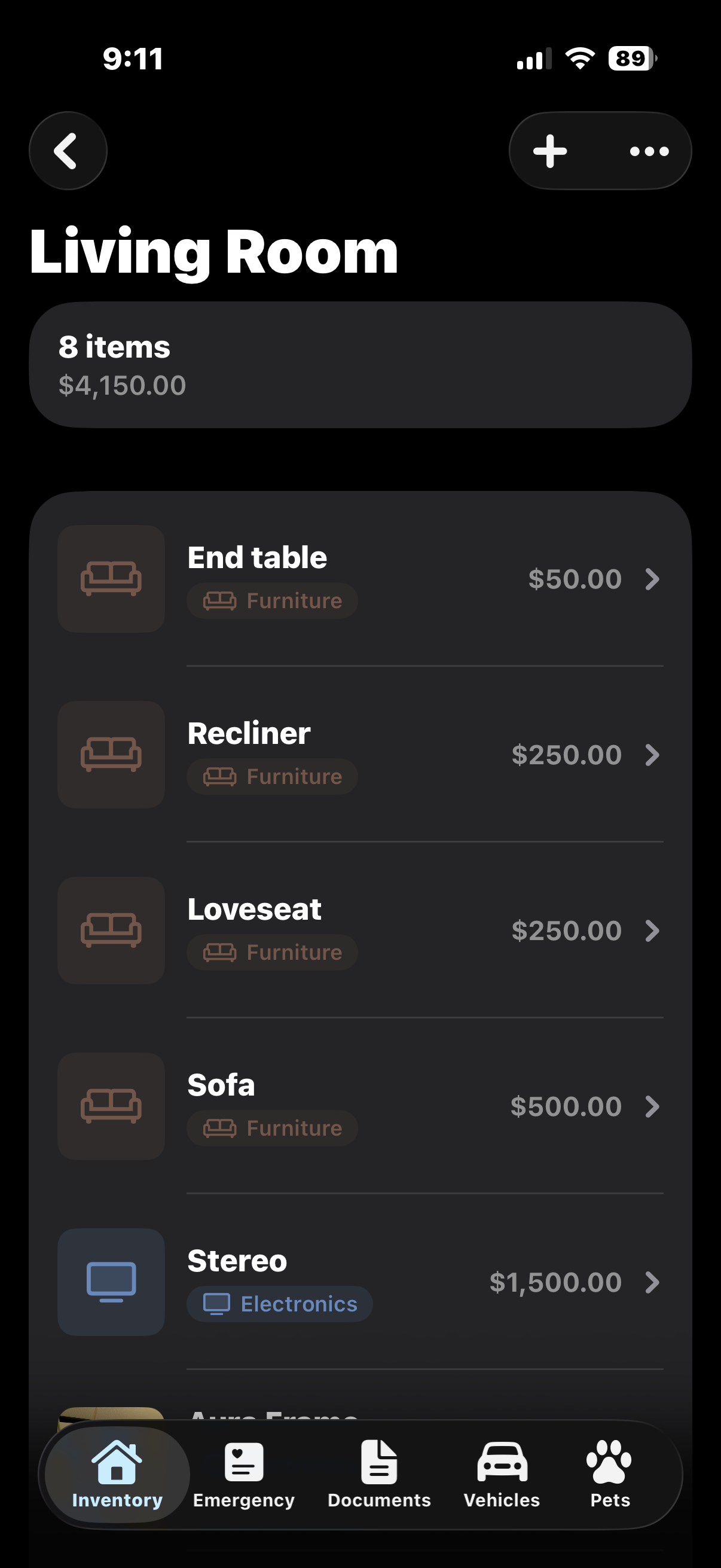
Task: Tap the Loveseat thumbnail icon
Action: point(111,930)
